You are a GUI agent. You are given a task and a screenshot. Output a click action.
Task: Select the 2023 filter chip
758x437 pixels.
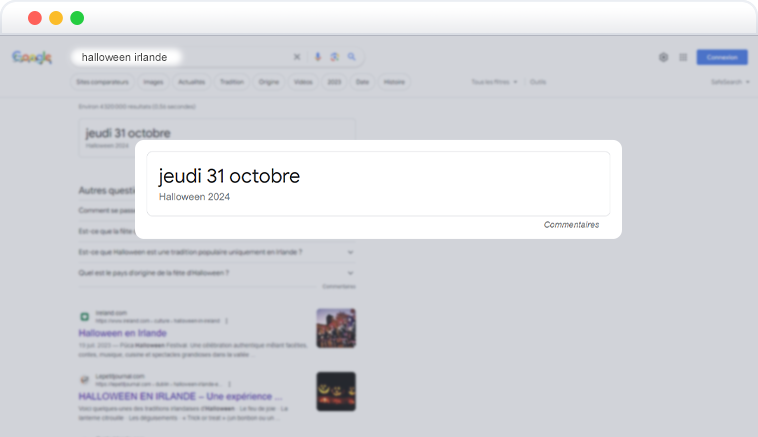335,82
